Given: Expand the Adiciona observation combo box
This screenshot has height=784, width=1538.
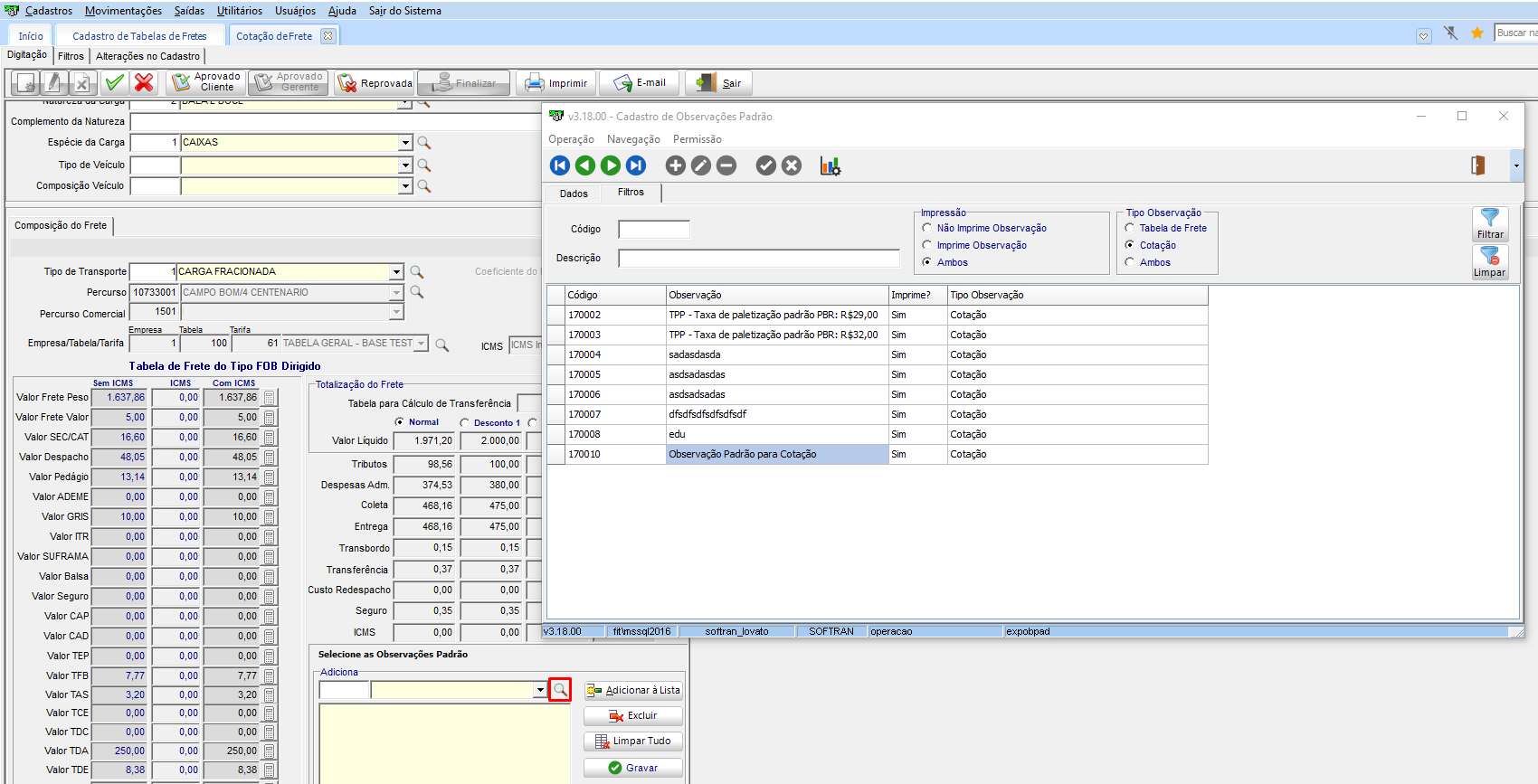Looking at the screenshot, I should 540,690.
